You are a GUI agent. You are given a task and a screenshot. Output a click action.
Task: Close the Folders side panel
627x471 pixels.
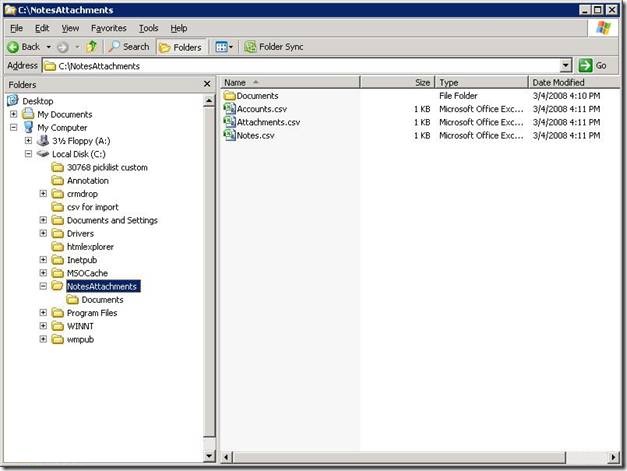(207, 85)
